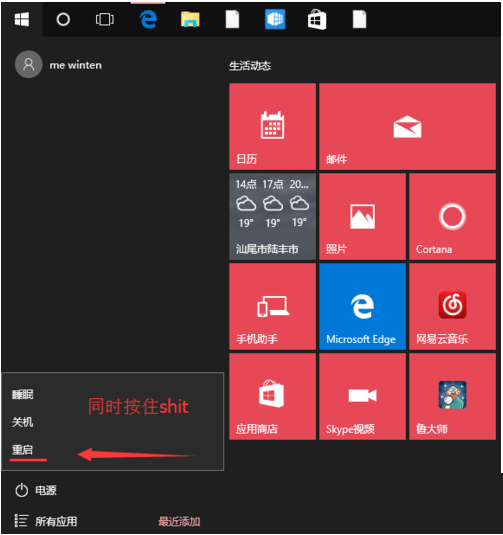Image resolution: width=503 pixels, height=535 pixels.
Task: Open the Cortana tile
Action: (452, 216)
